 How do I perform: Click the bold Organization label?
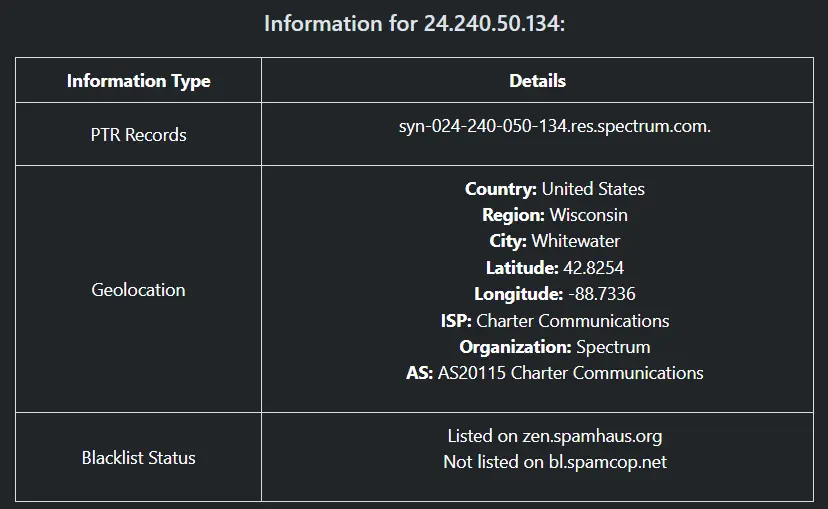click(x=515, y=347)
